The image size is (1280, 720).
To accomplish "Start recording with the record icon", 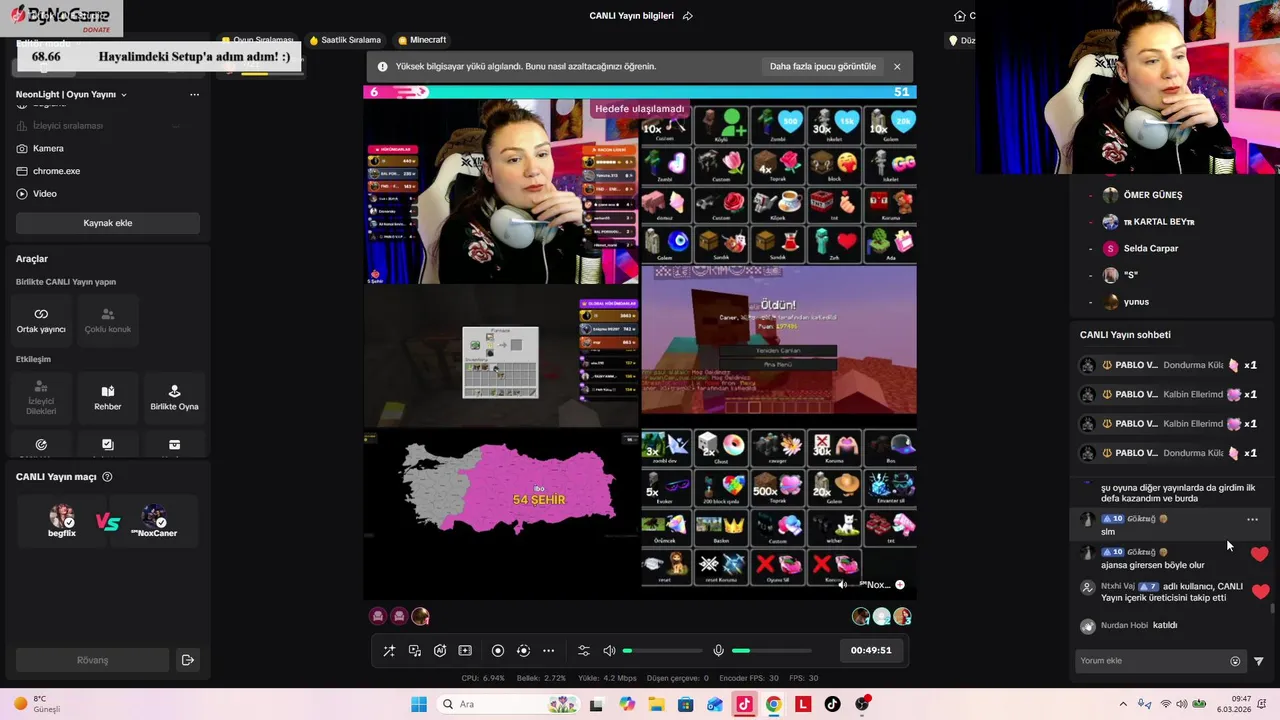I will (x=498, y=650).
